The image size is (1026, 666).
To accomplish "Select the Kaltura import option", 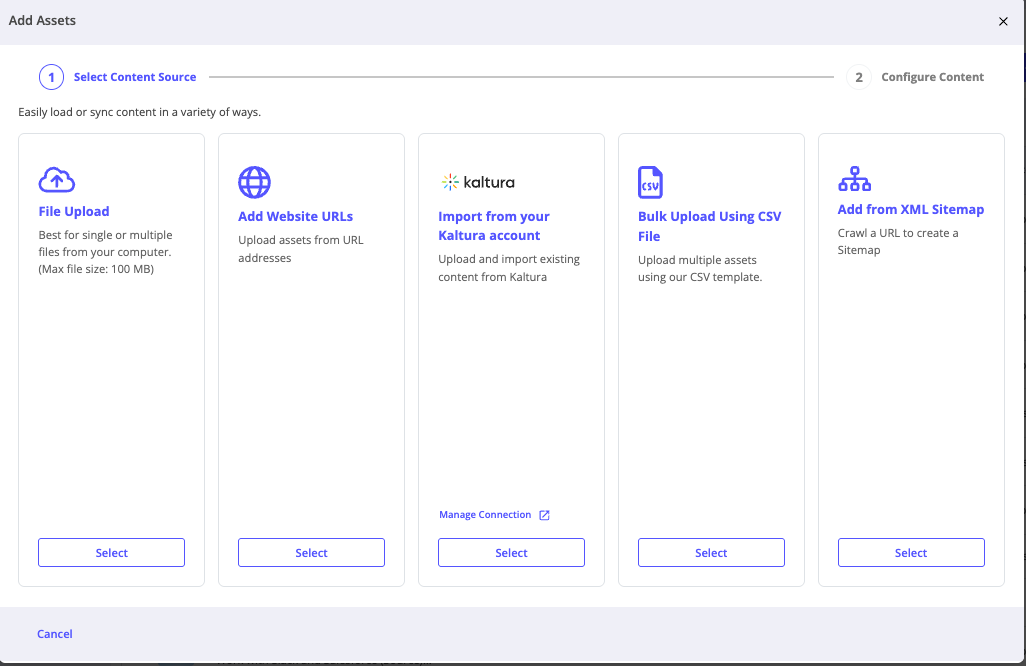I will coord(511,553).
